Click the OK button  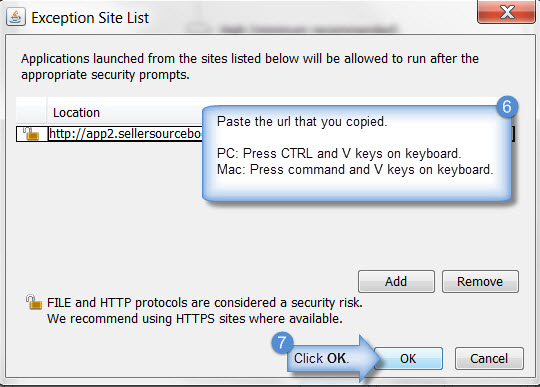coord(408,358)
